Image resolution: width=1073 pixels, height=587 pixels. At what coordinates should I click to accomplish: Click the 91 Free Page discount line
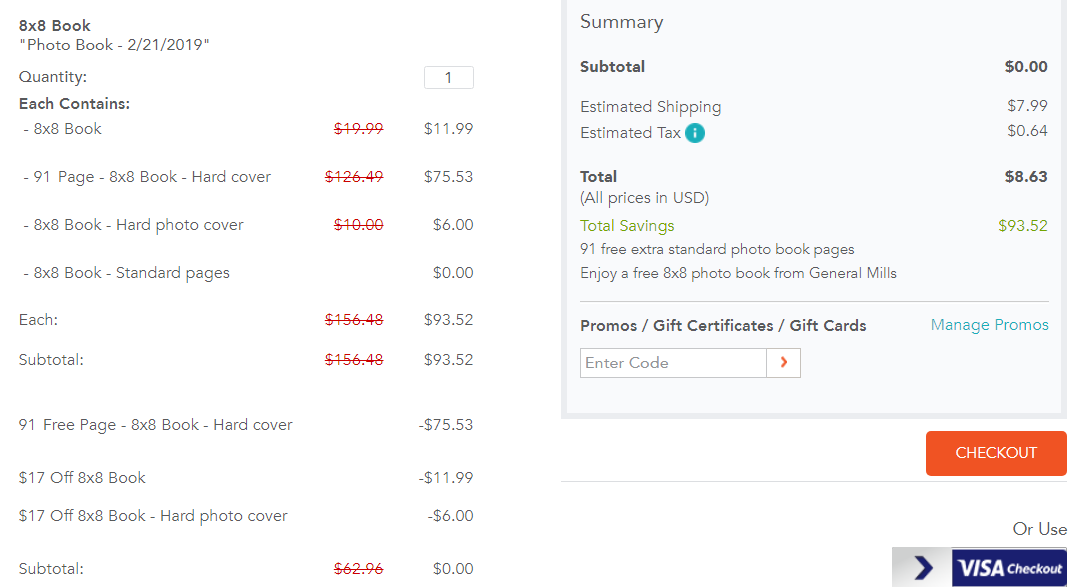(x=155, y=425)
